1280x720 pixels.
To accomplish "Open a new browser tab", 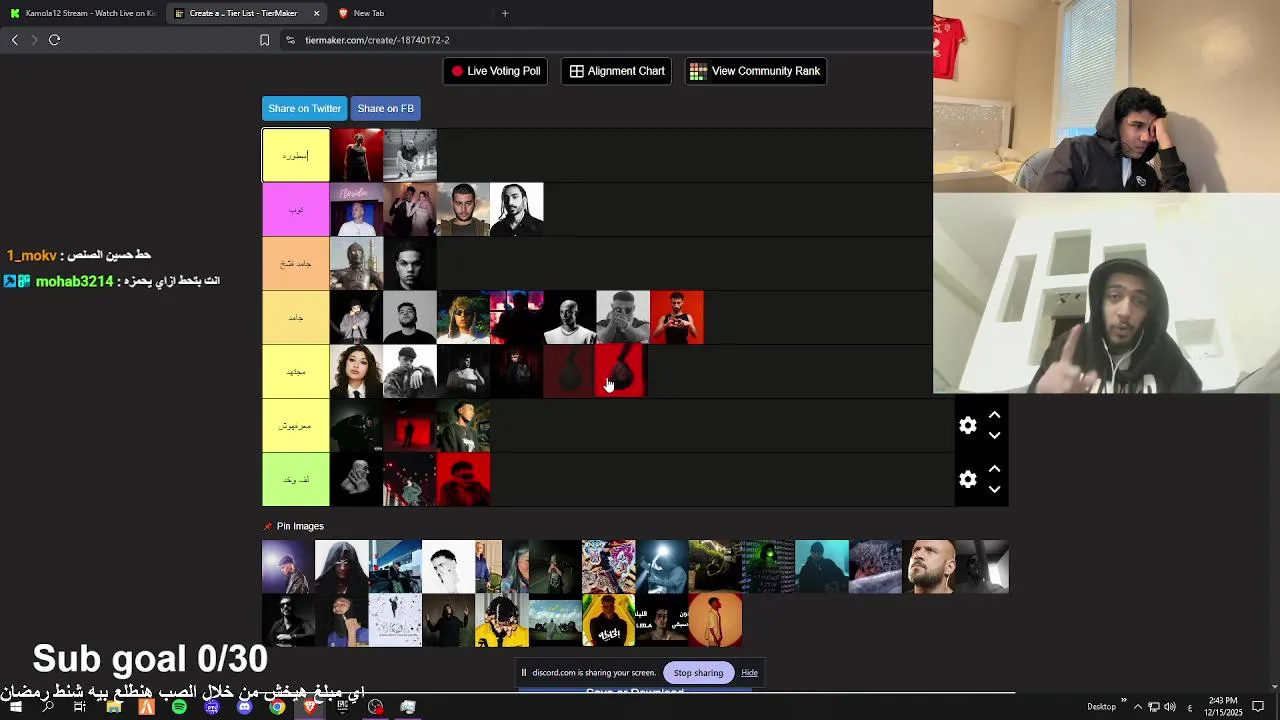I will tap(505, 13).
